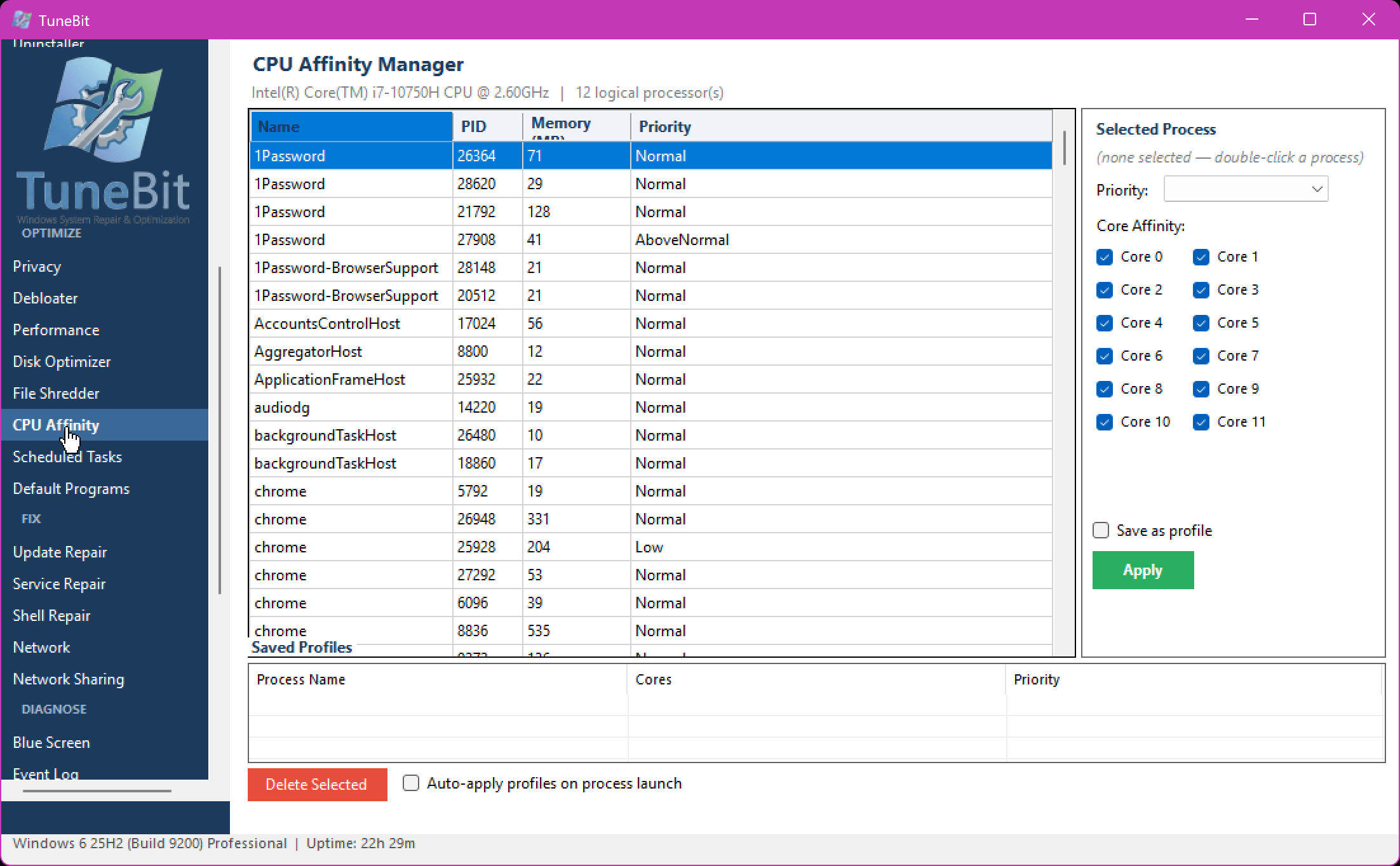Uncheck Core 9 affinity
This screenshot has height=866, width=1400.
[1201, 389]
